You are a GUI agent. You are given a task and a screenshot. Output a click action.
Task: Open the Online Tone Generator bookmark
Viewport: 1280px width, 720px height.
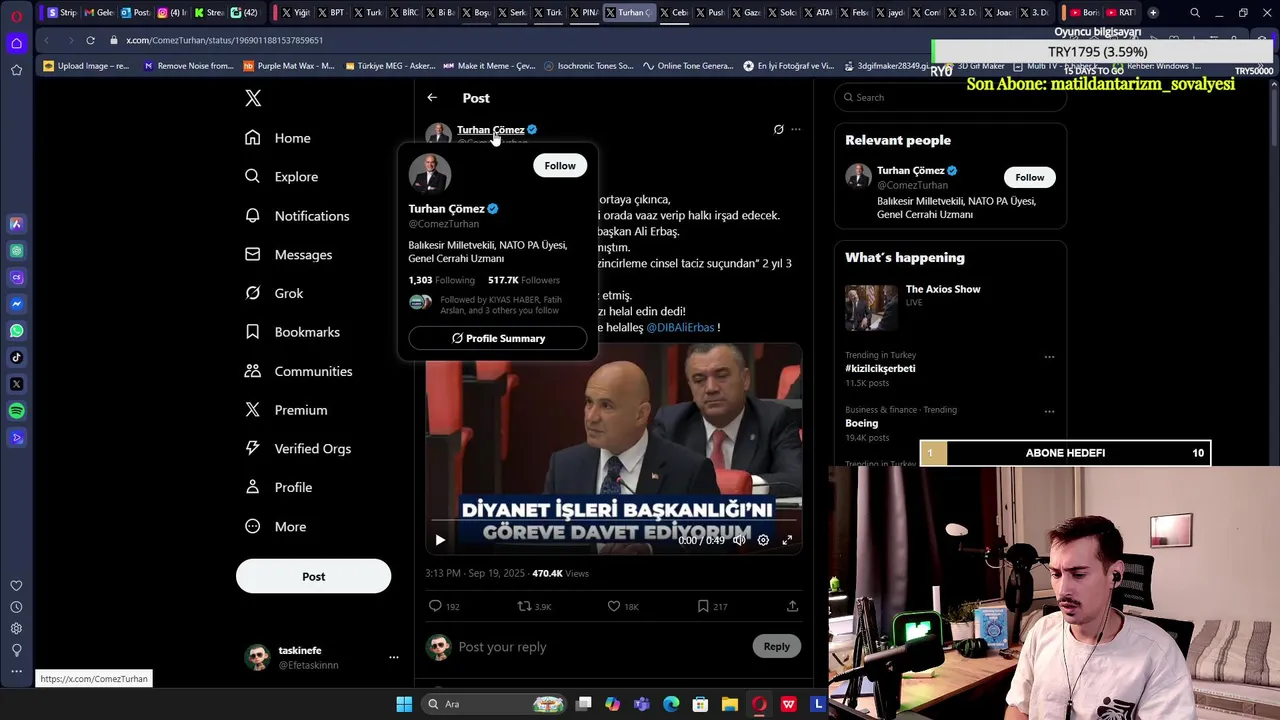click(688, 66)
